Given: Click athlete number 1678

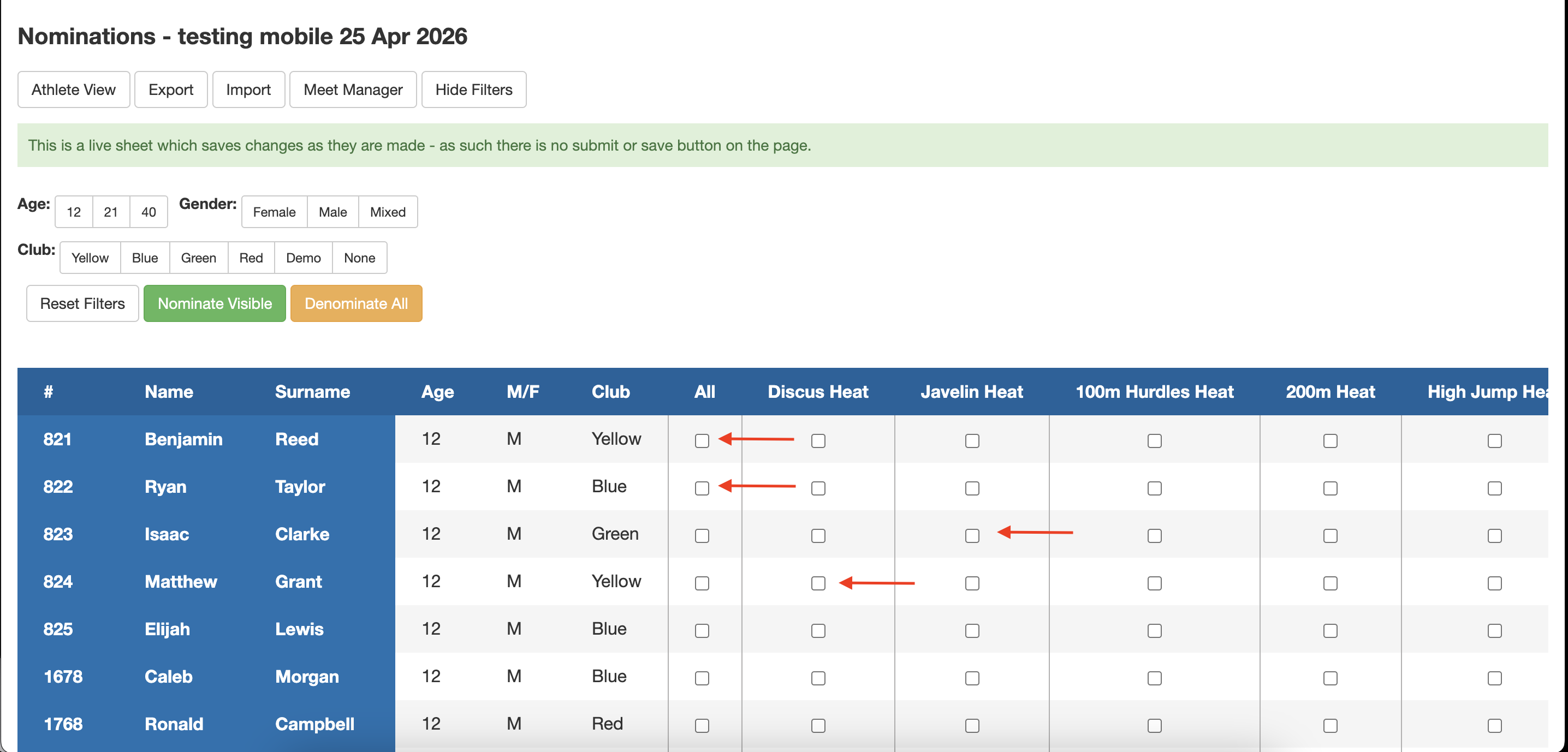Looking at the screenshot, I should pyautogui.click(x=63, y=677).
